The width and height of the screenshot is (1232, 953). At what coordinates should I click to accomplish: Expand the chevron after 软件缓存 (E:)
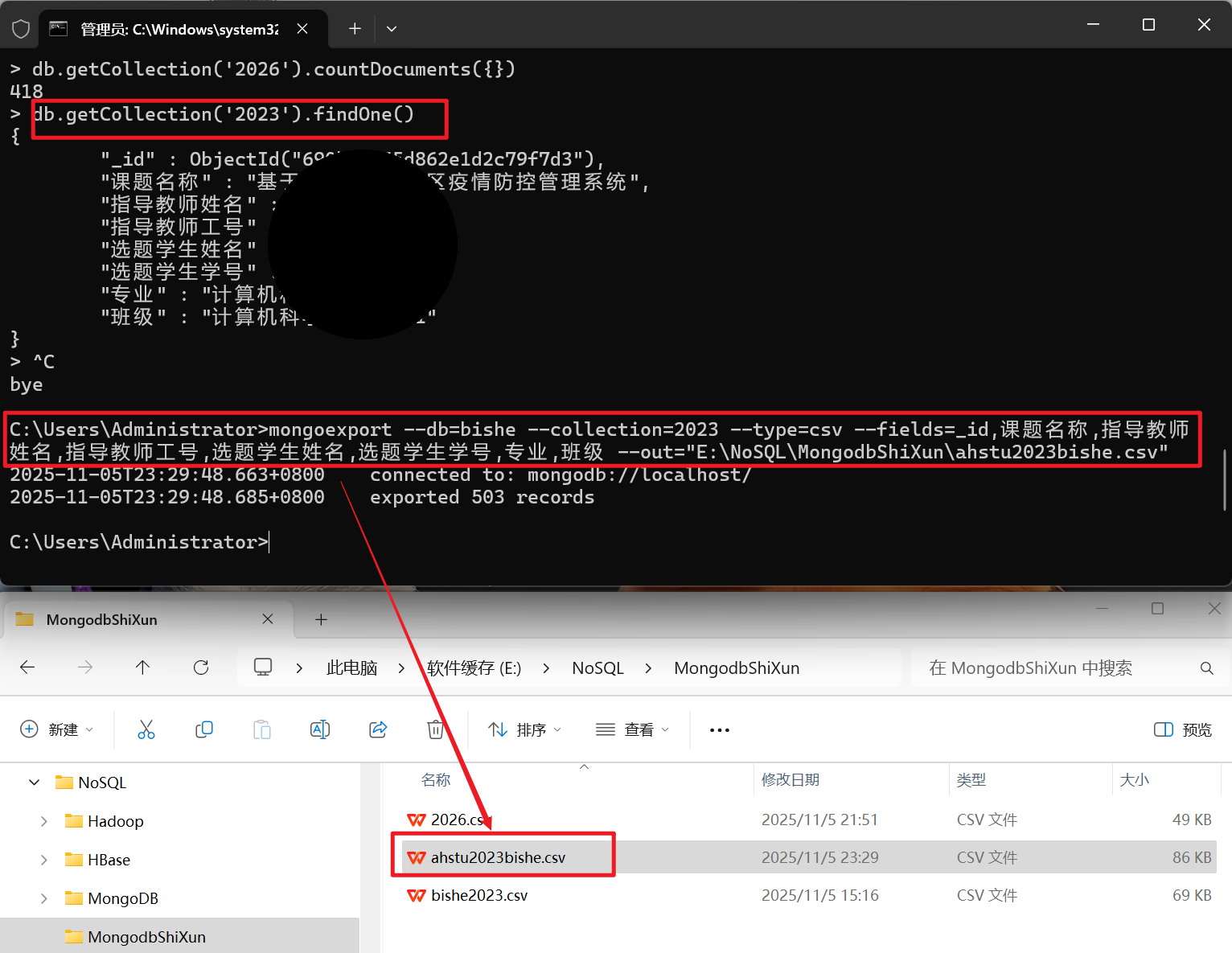(546, 668)
